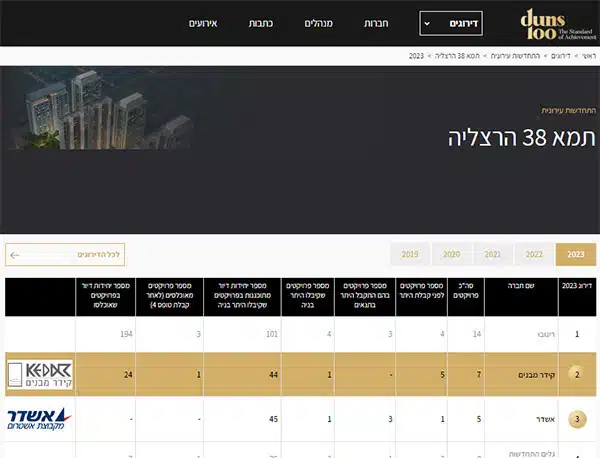The image size is (600, 458).
Task: Click the דירוג 2023 column header
Action: click(577, 297)
